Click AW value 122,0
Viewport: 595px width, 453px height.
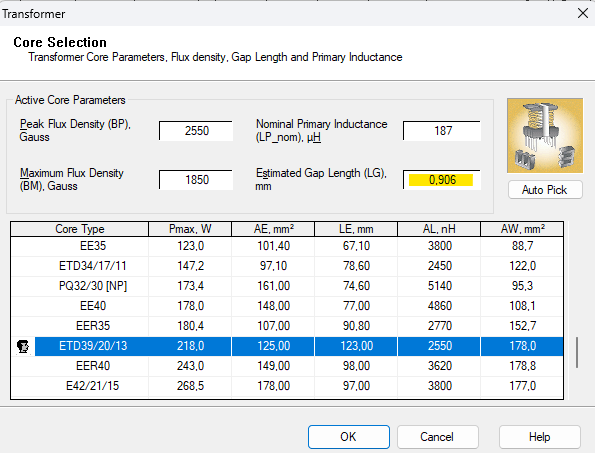coord(523,266)
